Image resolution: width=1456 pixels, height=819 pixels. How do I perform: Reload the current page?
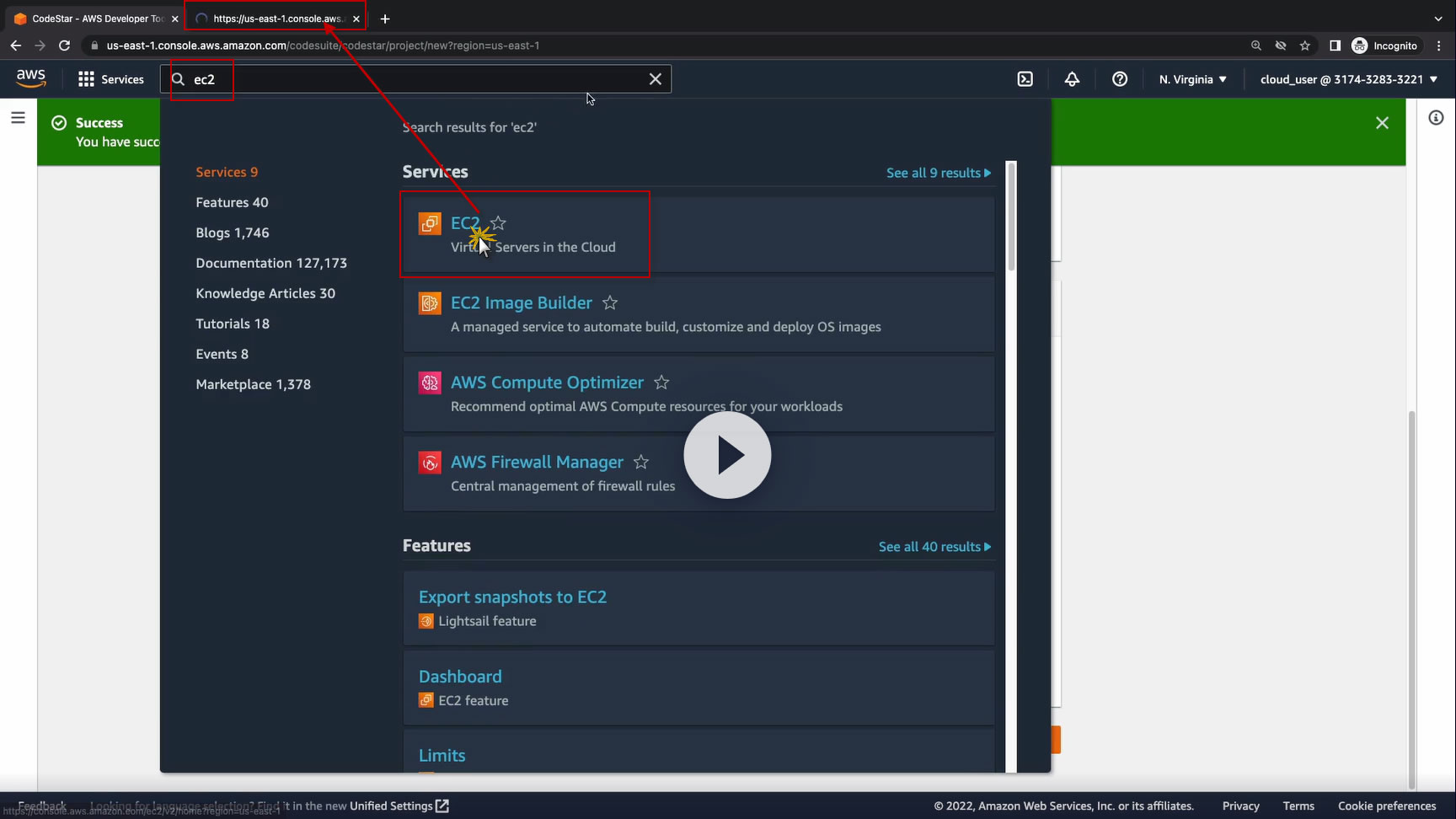click(64, 45)
